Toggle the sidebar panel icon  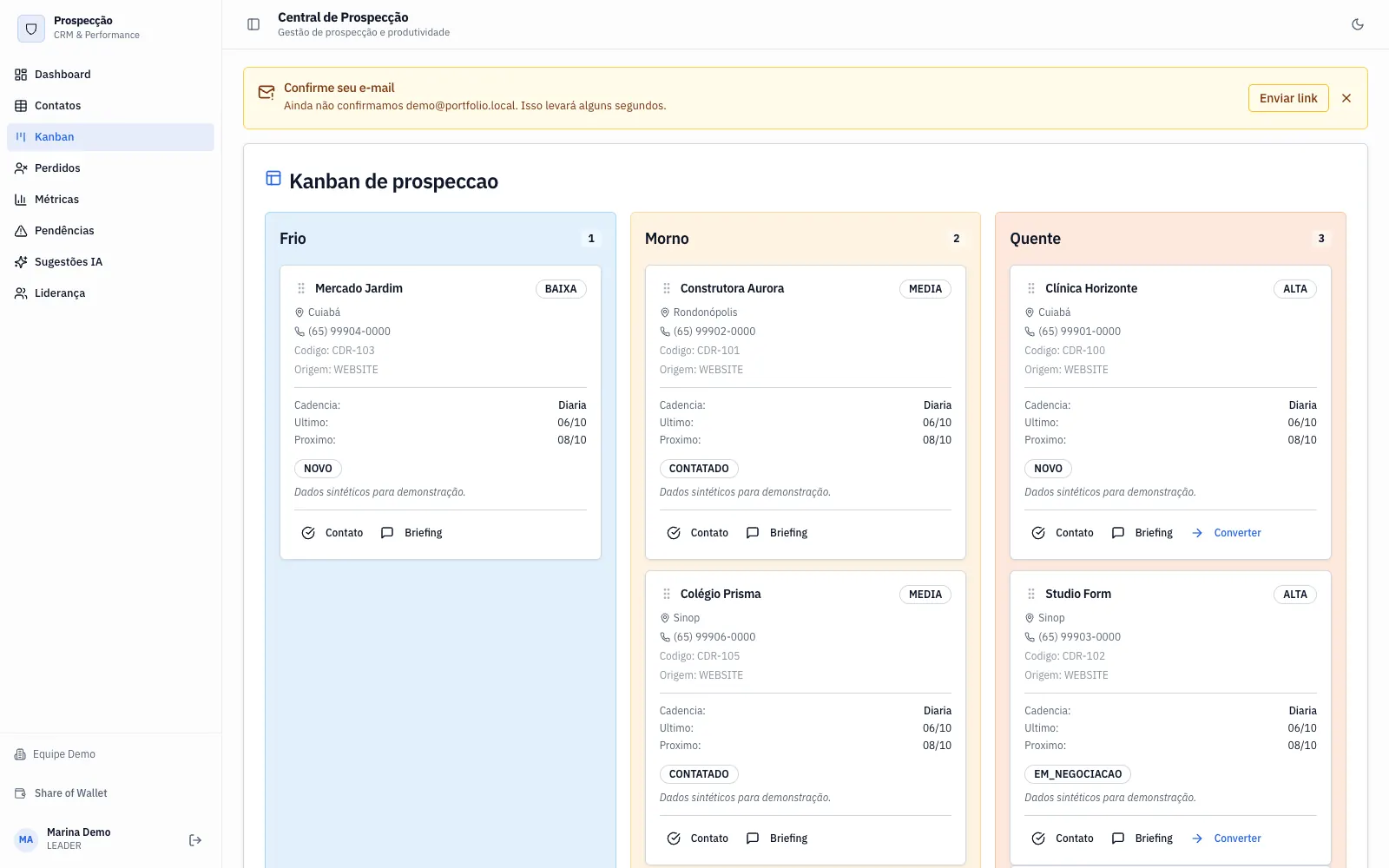coord(253,24)
